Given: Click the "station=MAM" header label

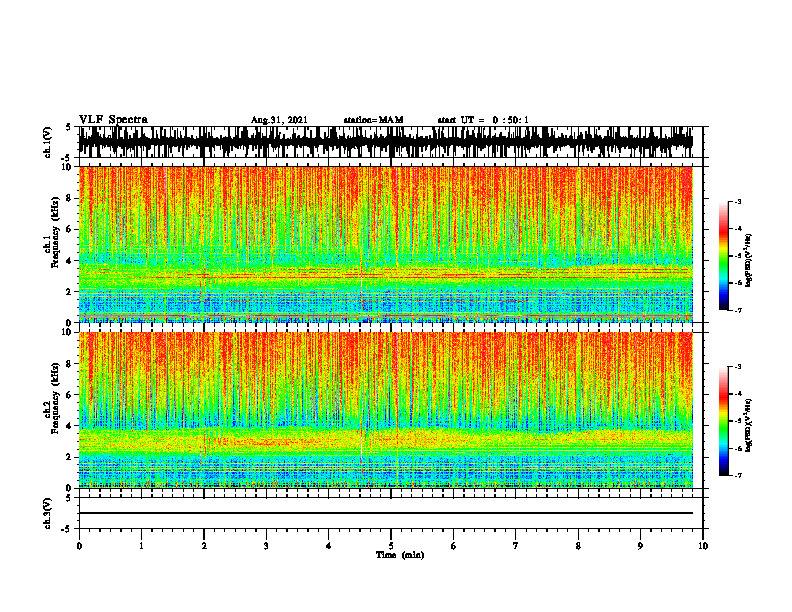Looking at the screenshot, I should tap(373, 120).
